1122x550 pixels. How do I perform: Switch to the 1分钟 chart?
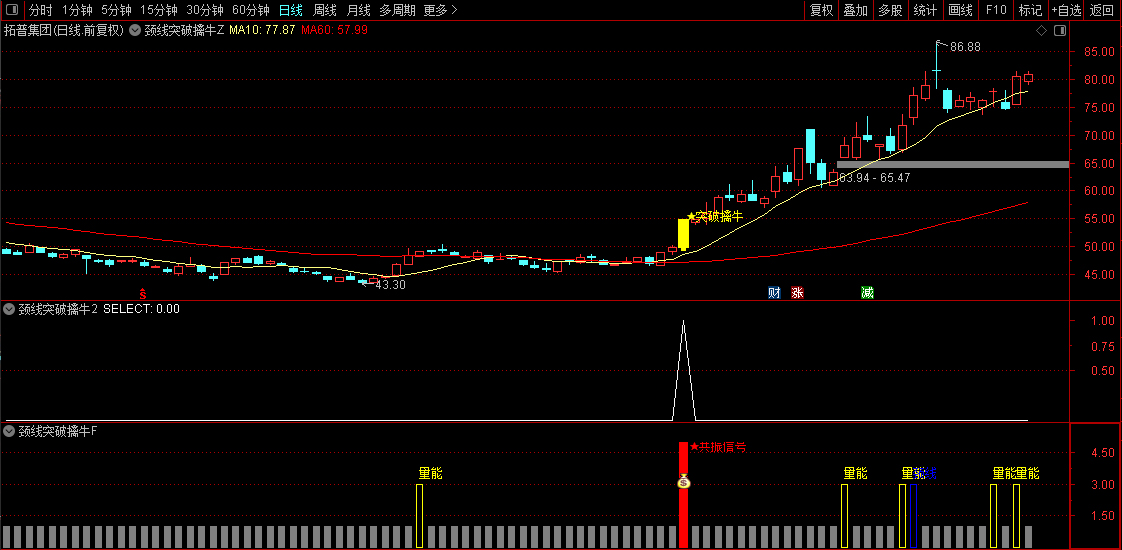click(77, 10)
